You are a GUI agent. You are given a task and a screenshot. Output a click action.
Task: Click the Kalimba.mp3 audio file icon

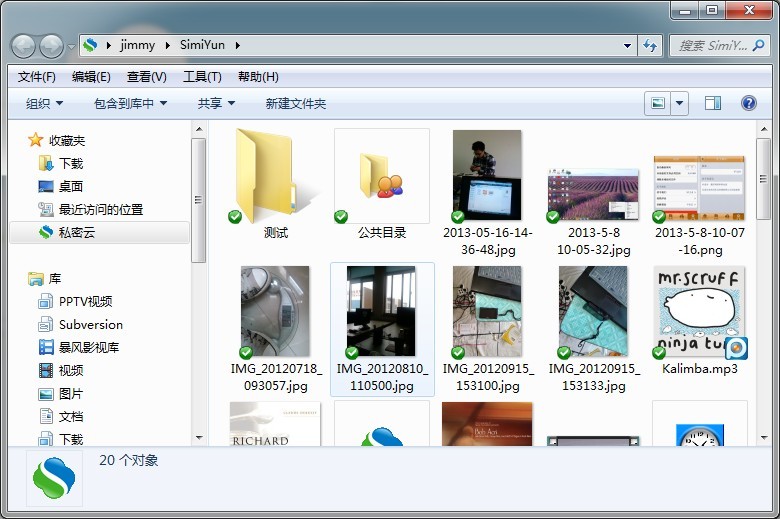point(699,313)
